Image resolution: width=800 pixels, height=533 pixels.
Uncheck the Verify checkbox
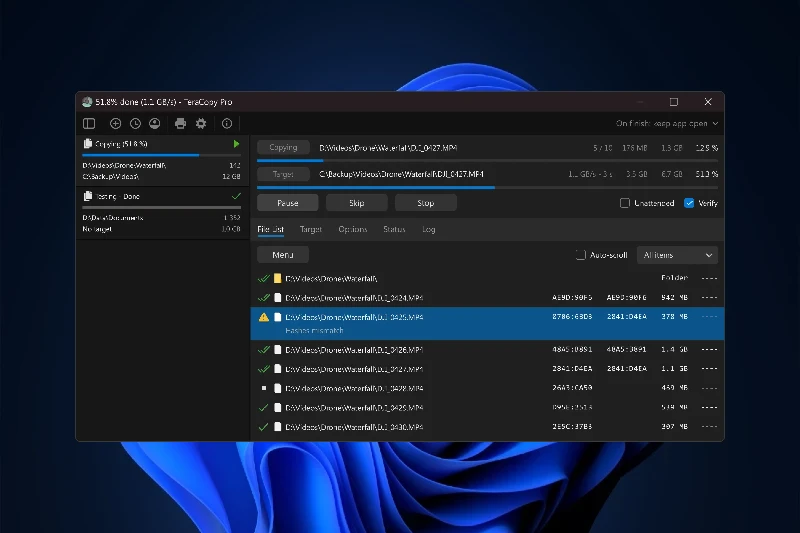(689, 203)
